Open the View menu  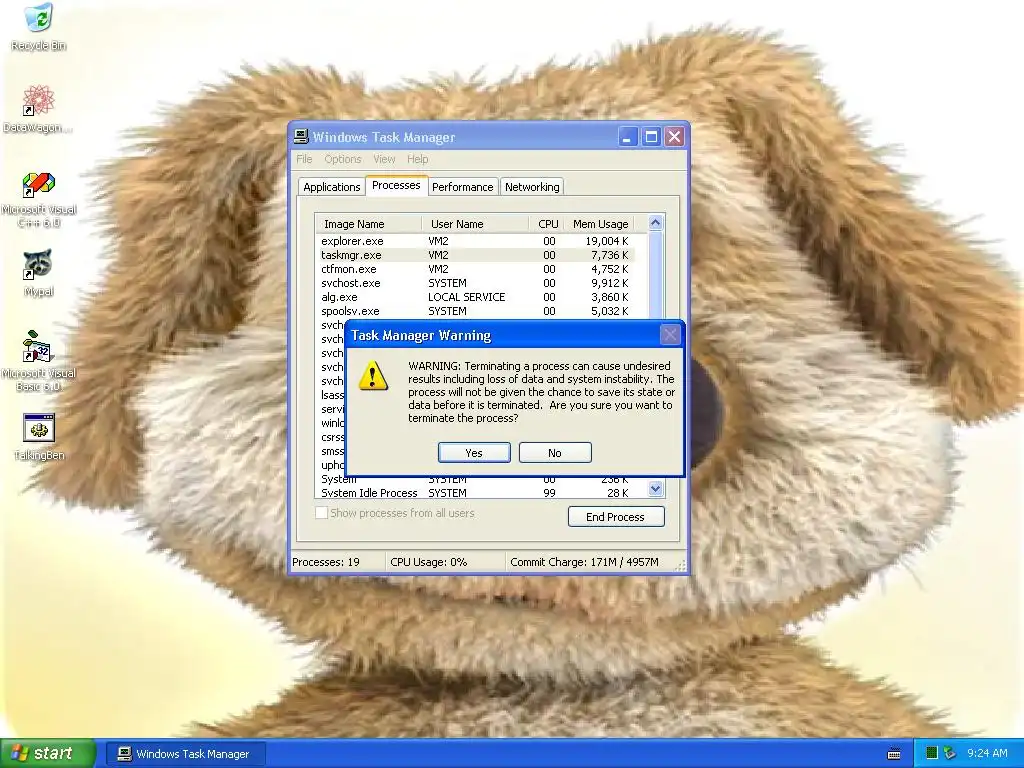tap(384, 159)
